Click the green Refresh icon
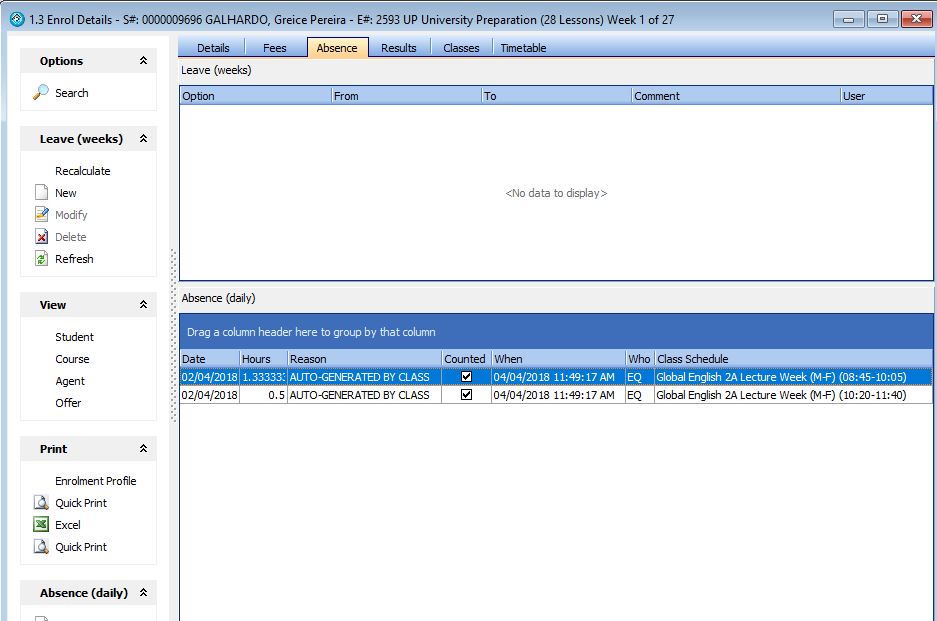The height and width of the screenshot is (621, 937). [x=41, y=259]
